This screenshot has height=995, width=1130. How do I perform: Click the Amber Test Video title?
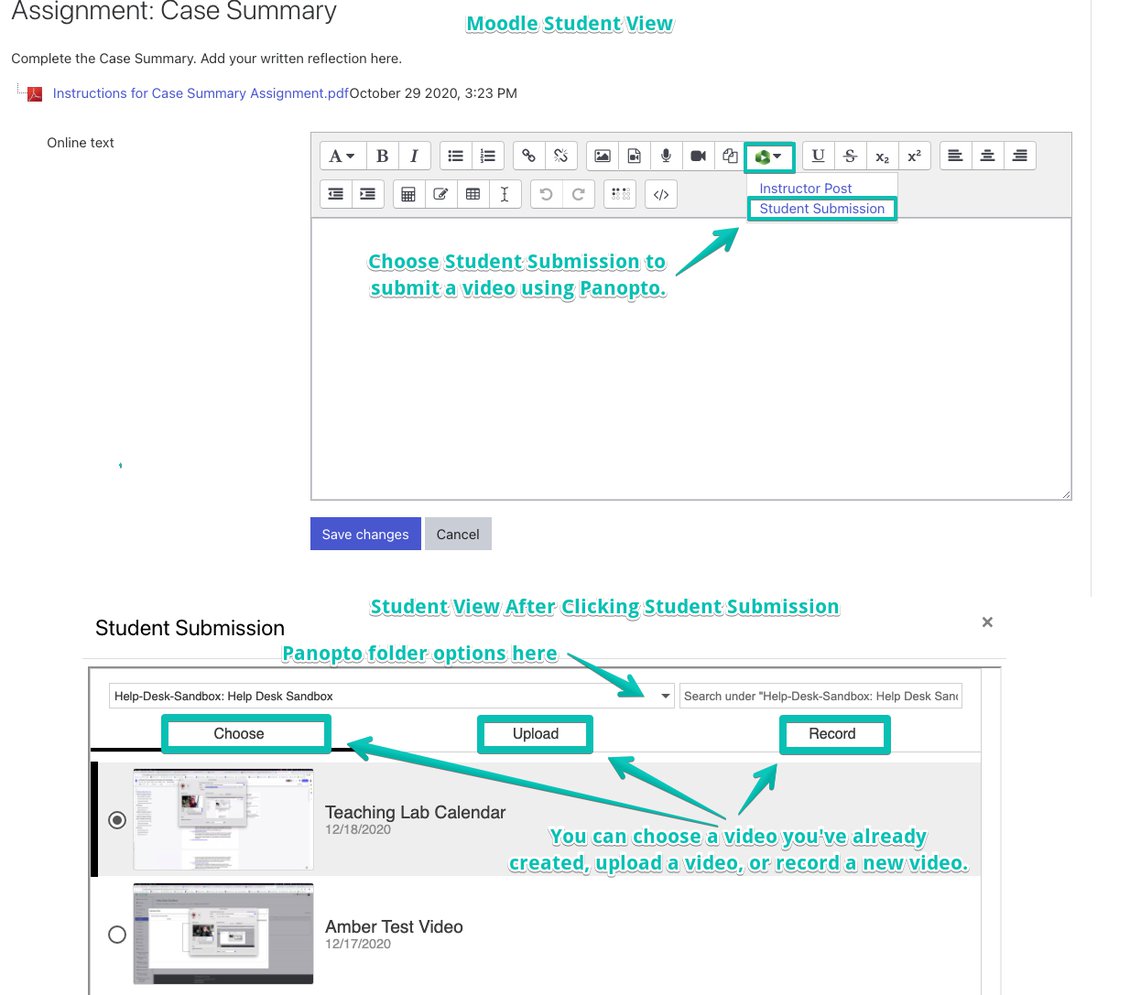(x=394, y=927)
